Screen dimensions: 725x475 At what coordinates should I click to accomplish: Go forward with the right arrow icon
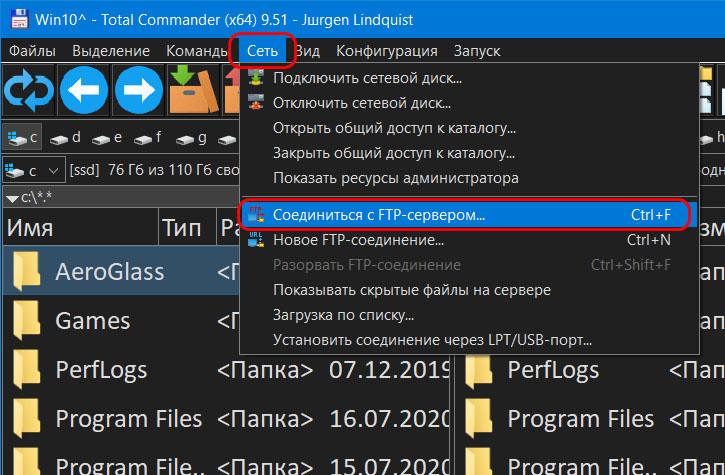click(x=139, y=90)
